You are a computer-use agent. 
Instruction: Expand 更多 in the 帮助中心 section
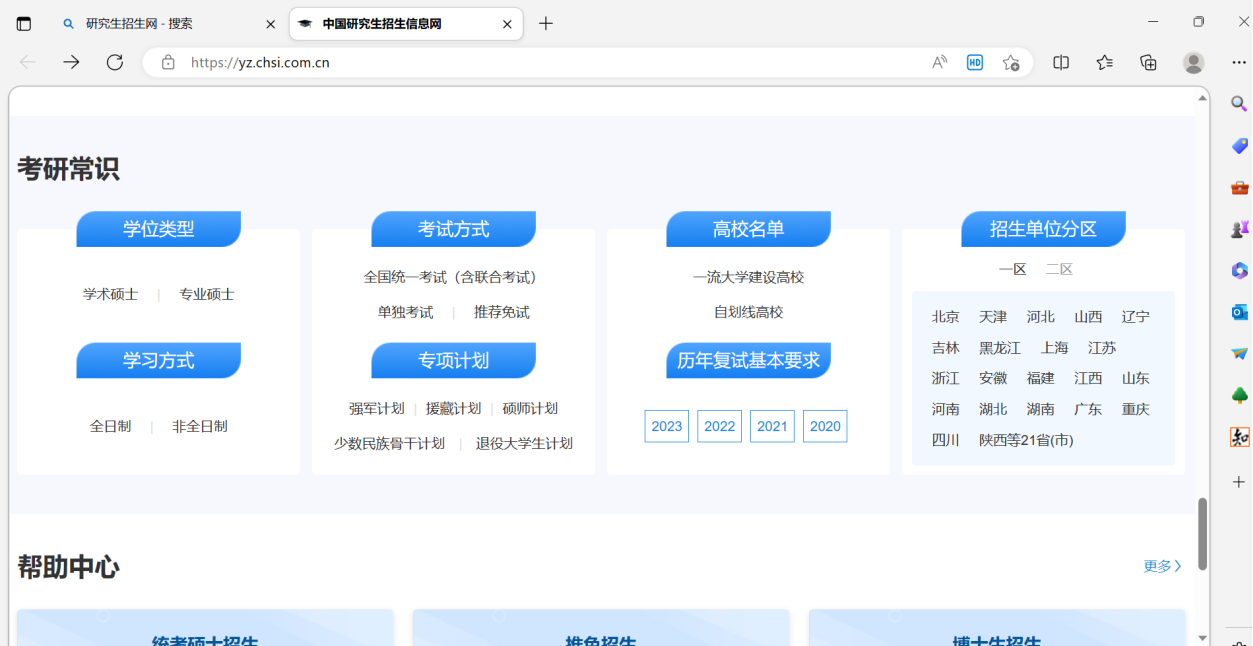click(x=1162, y=566)
